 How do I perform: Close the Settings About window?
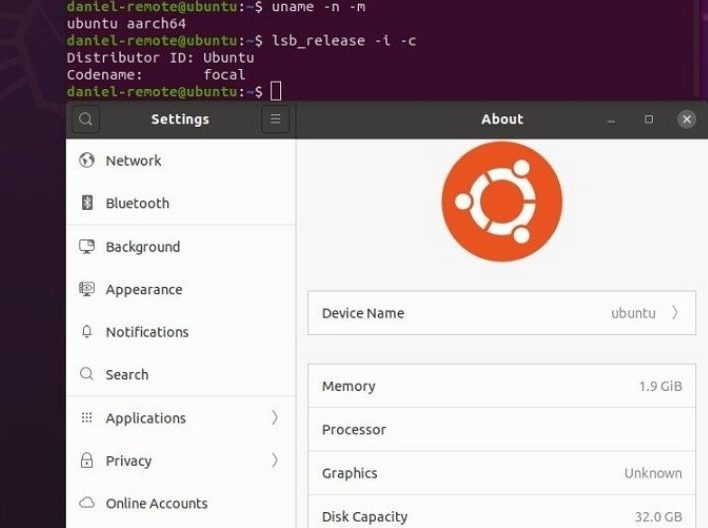tap(686, 119)
